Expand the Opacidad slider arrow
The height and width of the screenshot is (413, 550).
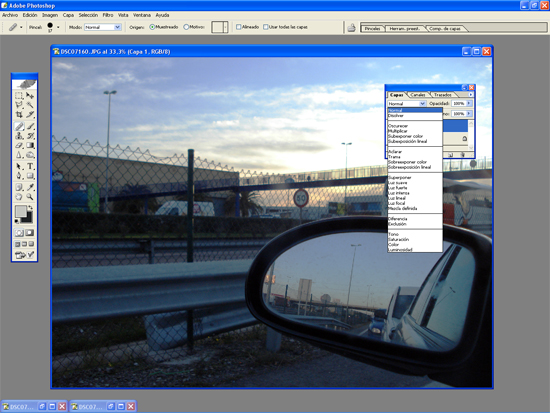point(469,104)
